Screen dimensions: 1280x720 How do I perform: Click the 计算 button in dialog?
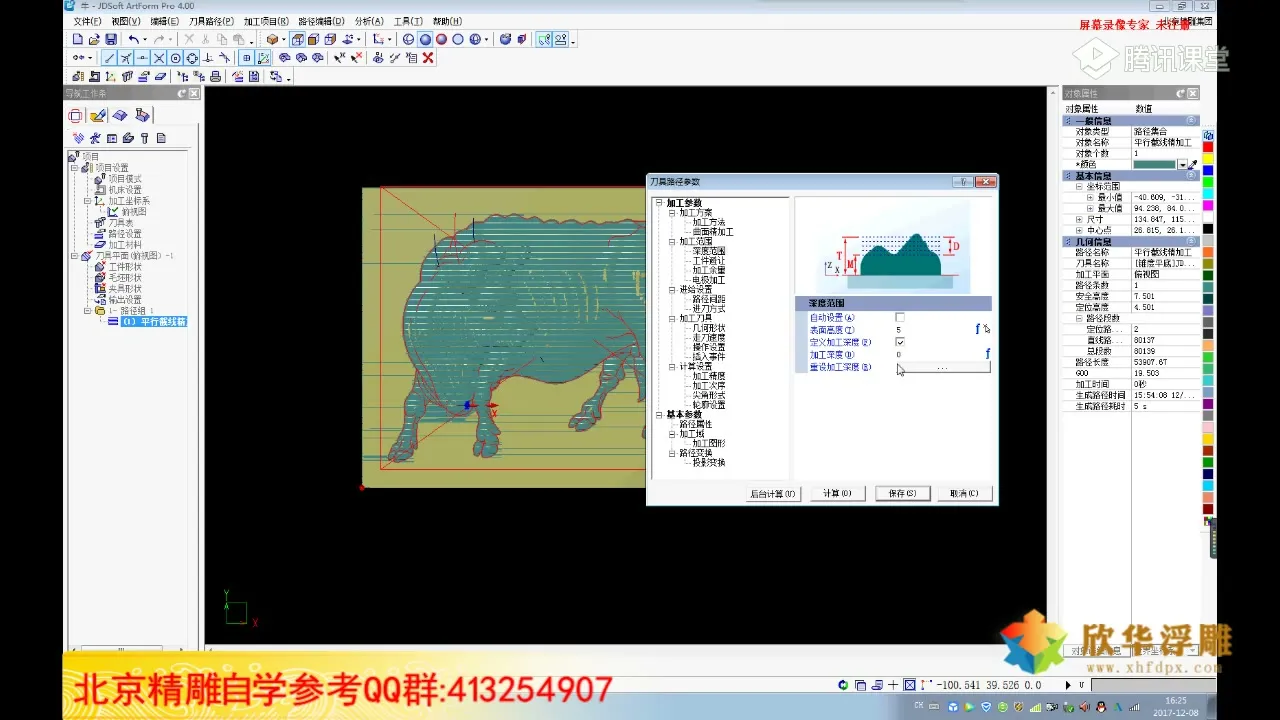click(x=837, y=493)
